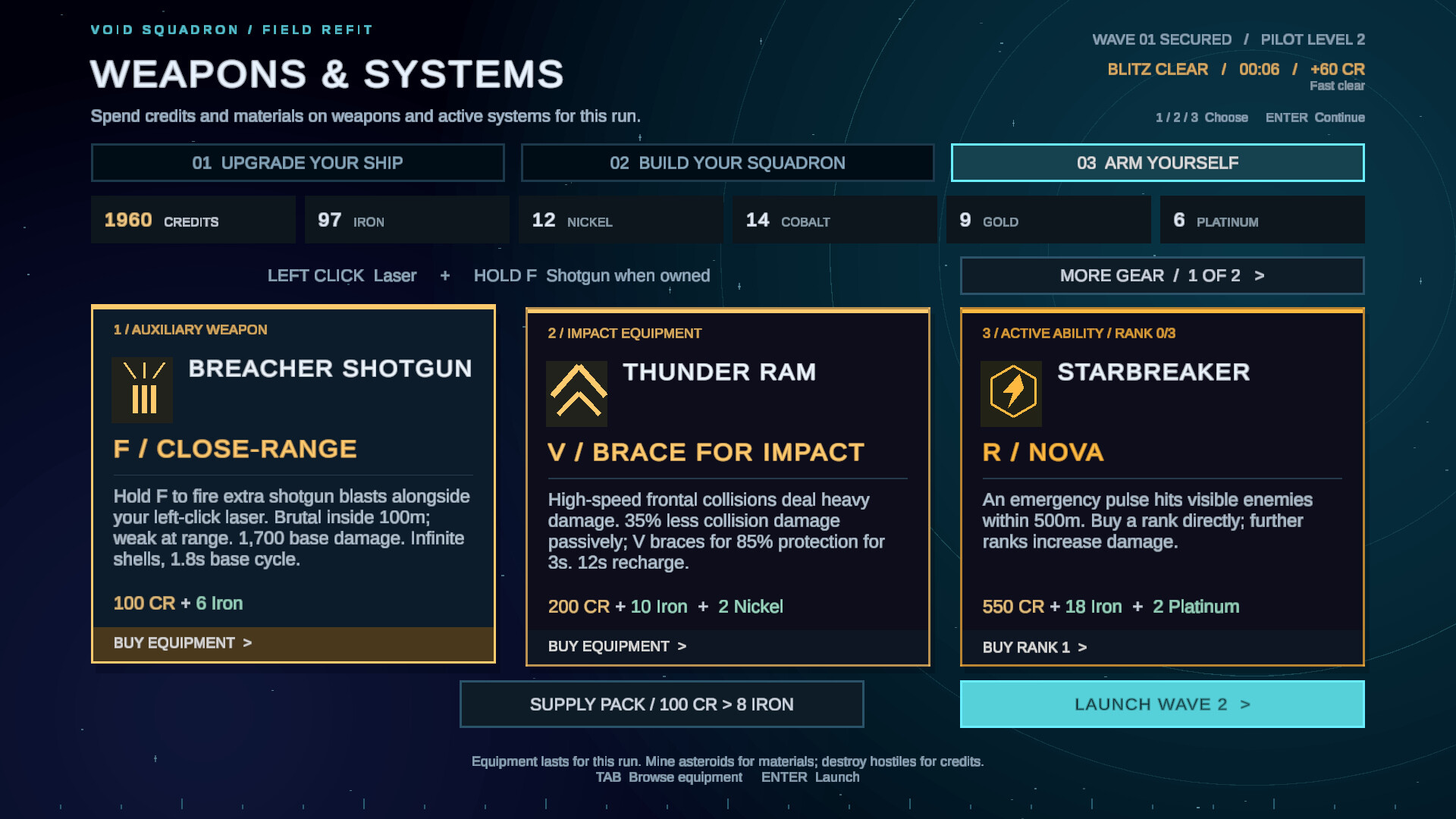Open the 01 Upgrade Your Ship tab
Image resolution: width=1456 pixels, height=819 pixels.
point(297,163)
